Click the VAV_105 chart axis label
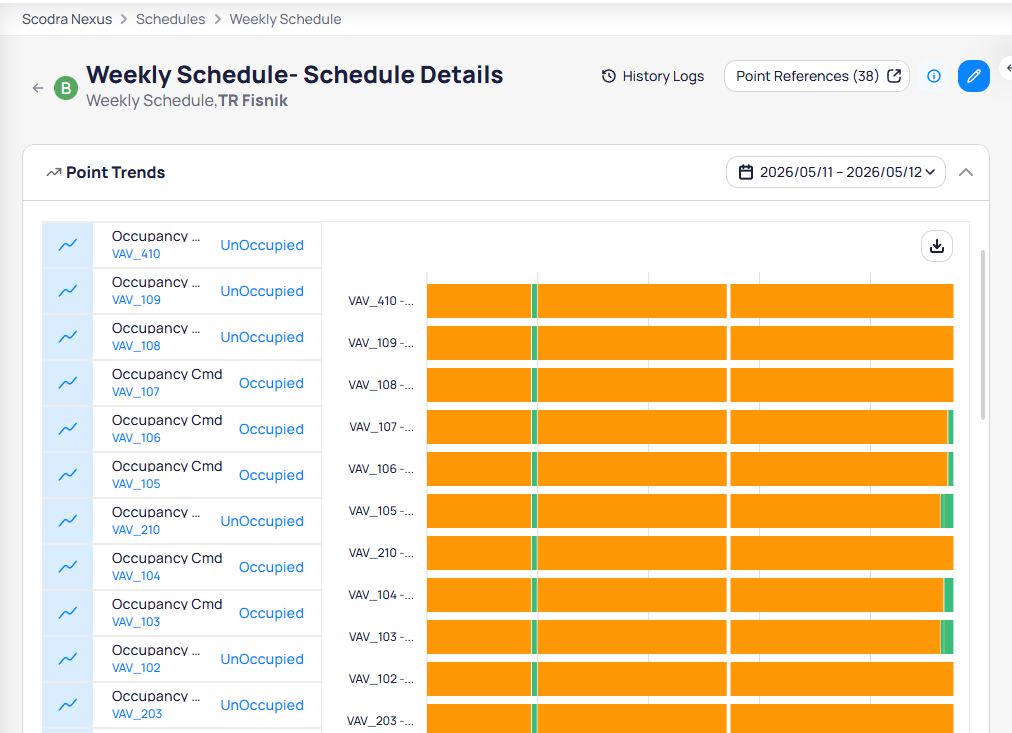Screen dimensions: 1012x733 381,511
